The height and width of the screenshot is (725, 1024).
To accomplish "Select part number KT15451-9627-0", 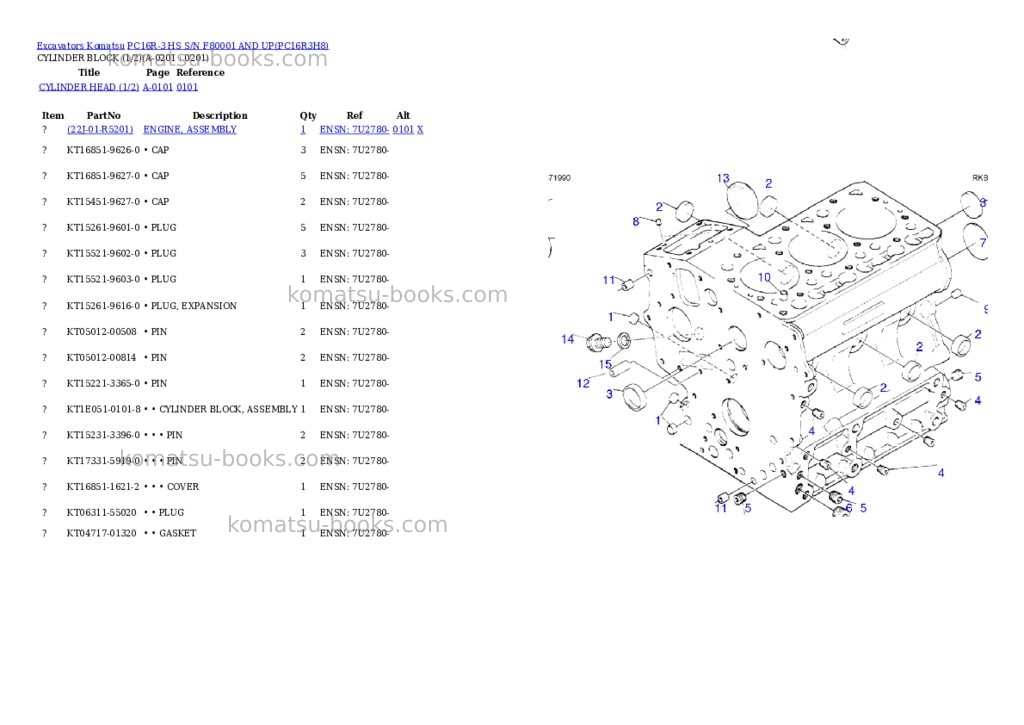I will (x=103, y=202).
